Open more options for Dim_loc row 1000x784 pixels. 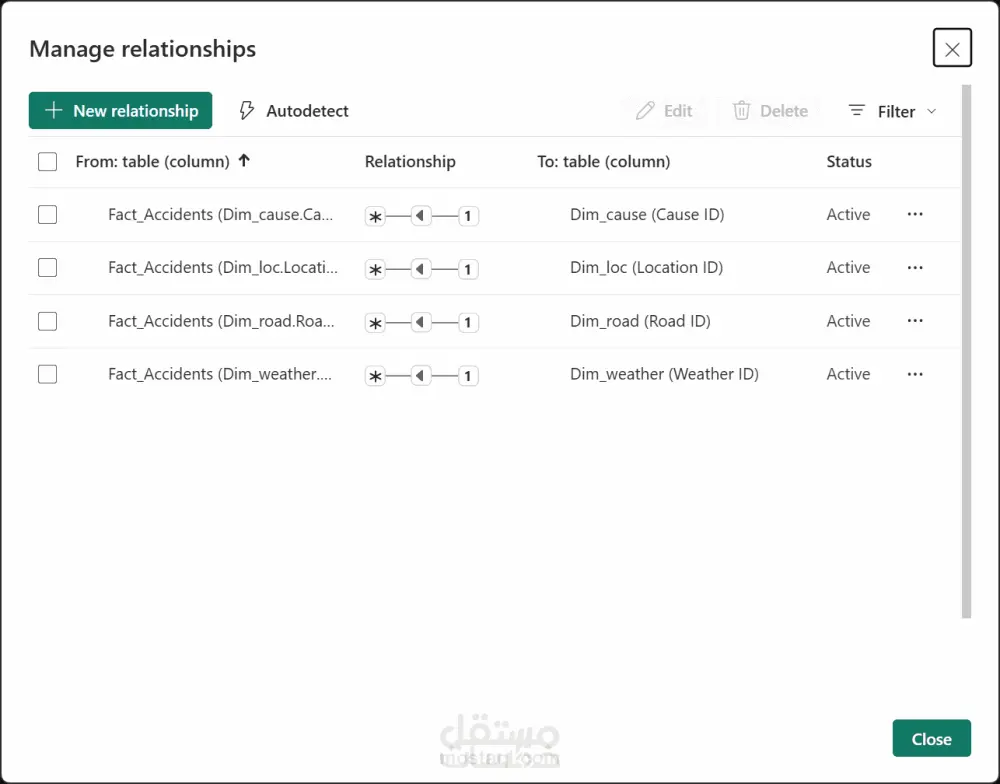coord(915,267)
